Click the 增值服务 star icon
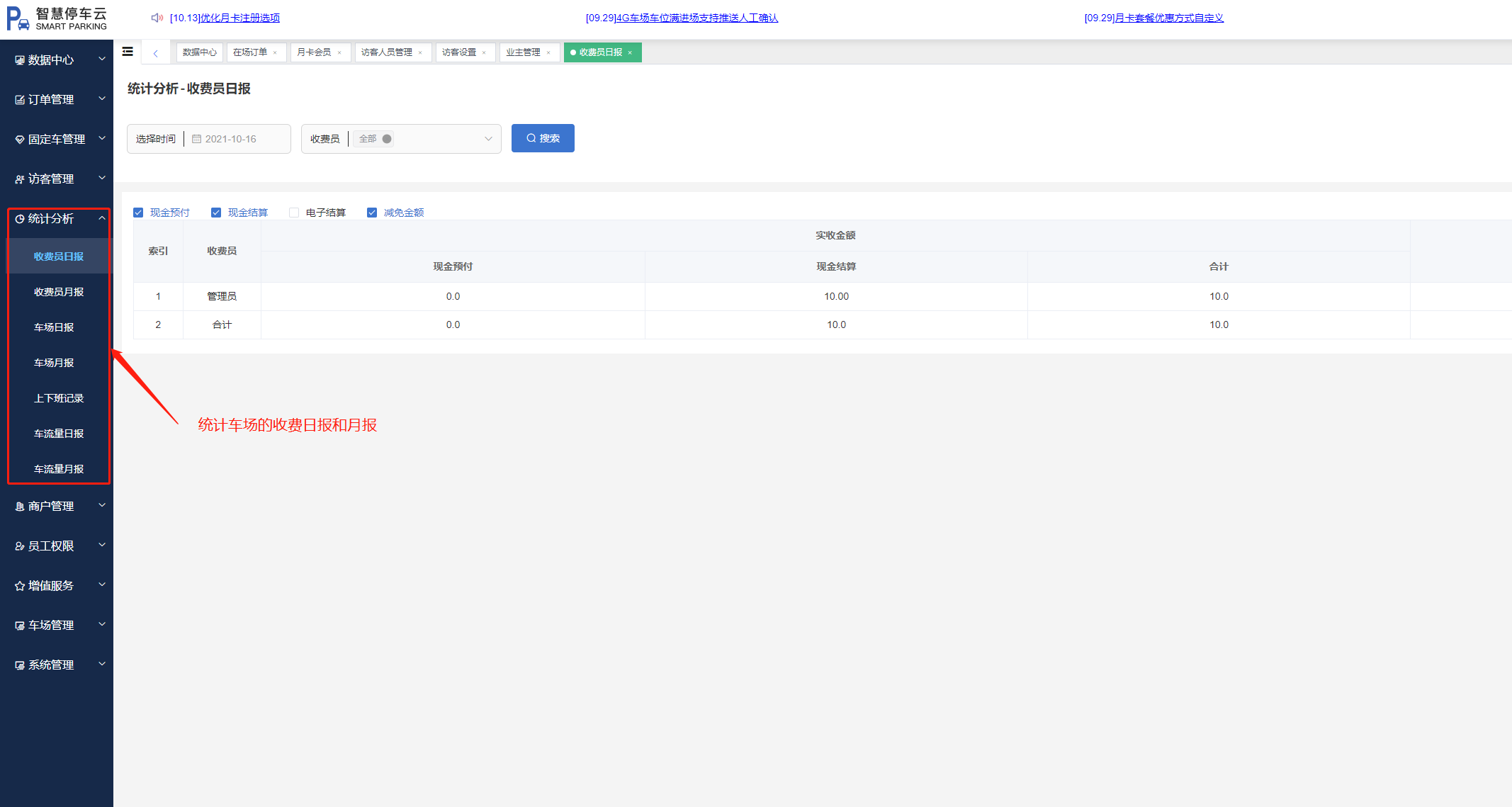 pos(20,586)
